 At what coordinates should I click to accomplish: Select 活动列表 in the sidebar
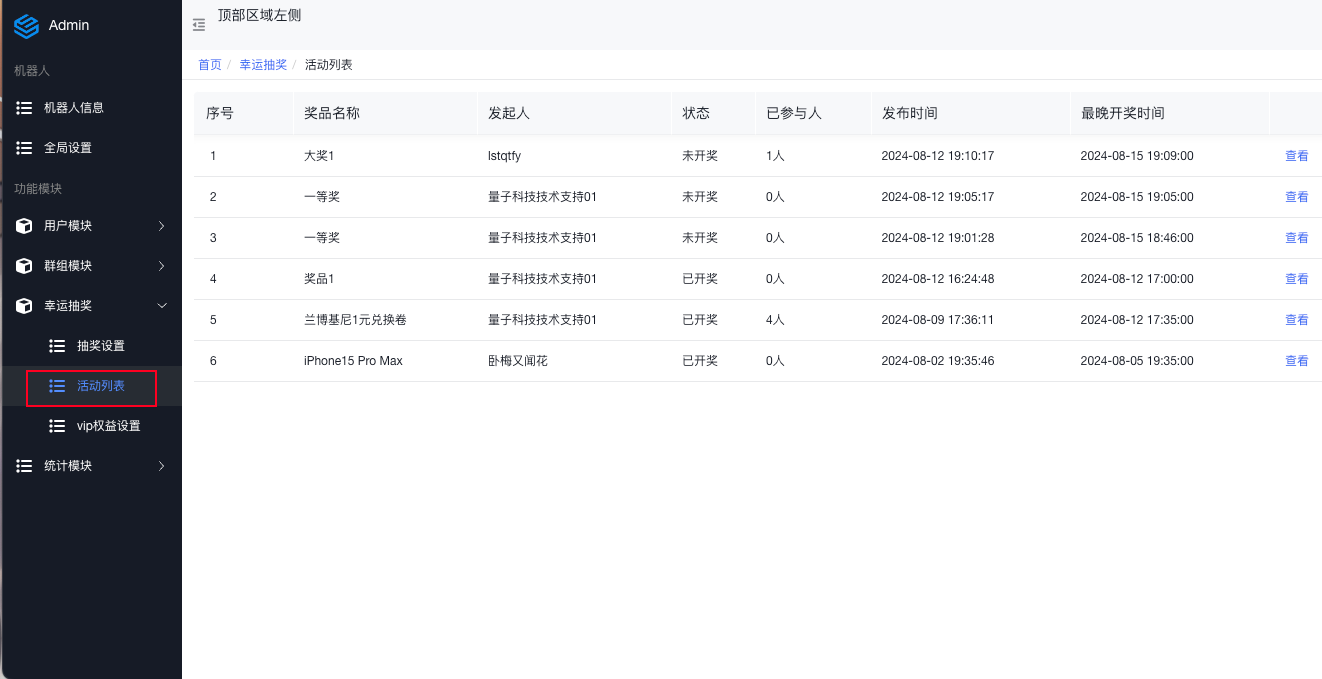point(100,386)
